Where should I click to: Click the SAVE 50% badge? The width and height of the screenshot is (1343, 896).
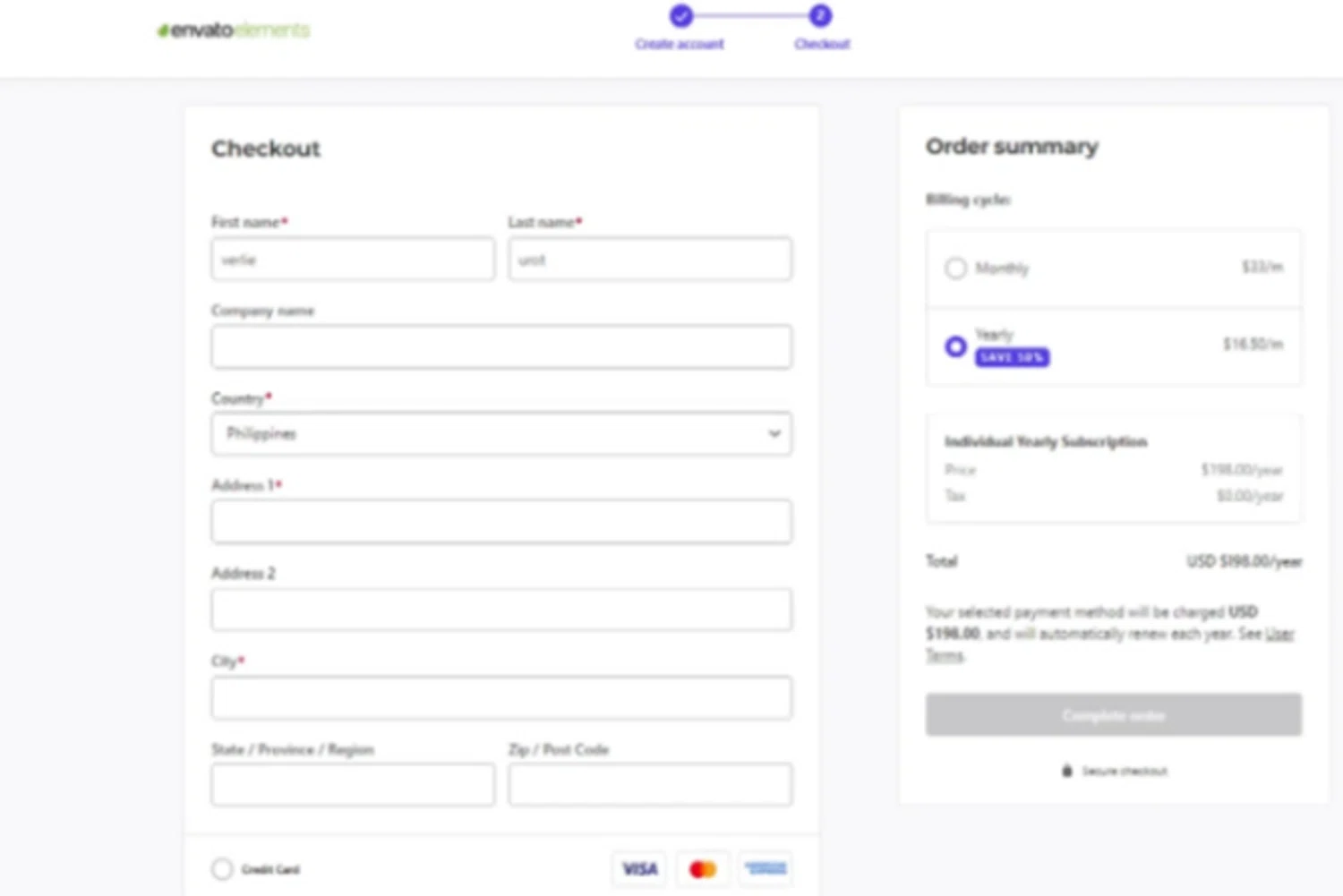[x=1012, y=357]
